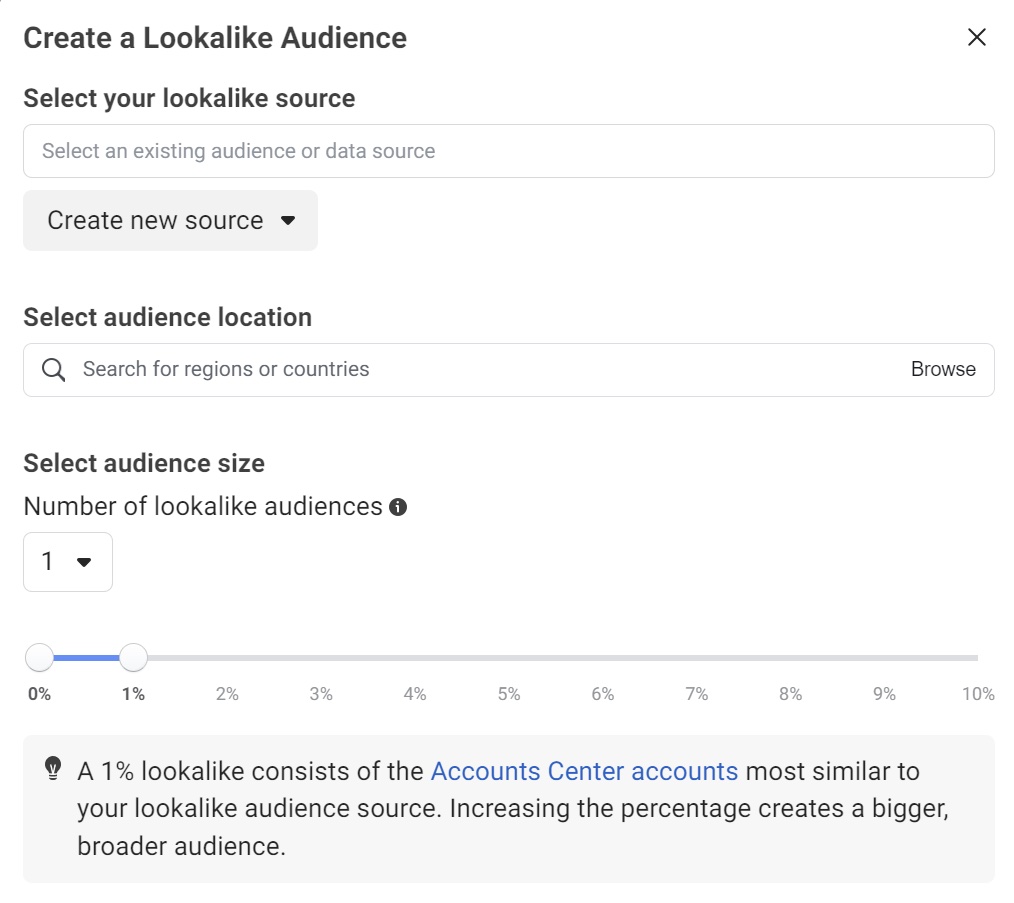Click Browse in the location field
Viewport: 1014px width, 903px height.
pos(943,369)
